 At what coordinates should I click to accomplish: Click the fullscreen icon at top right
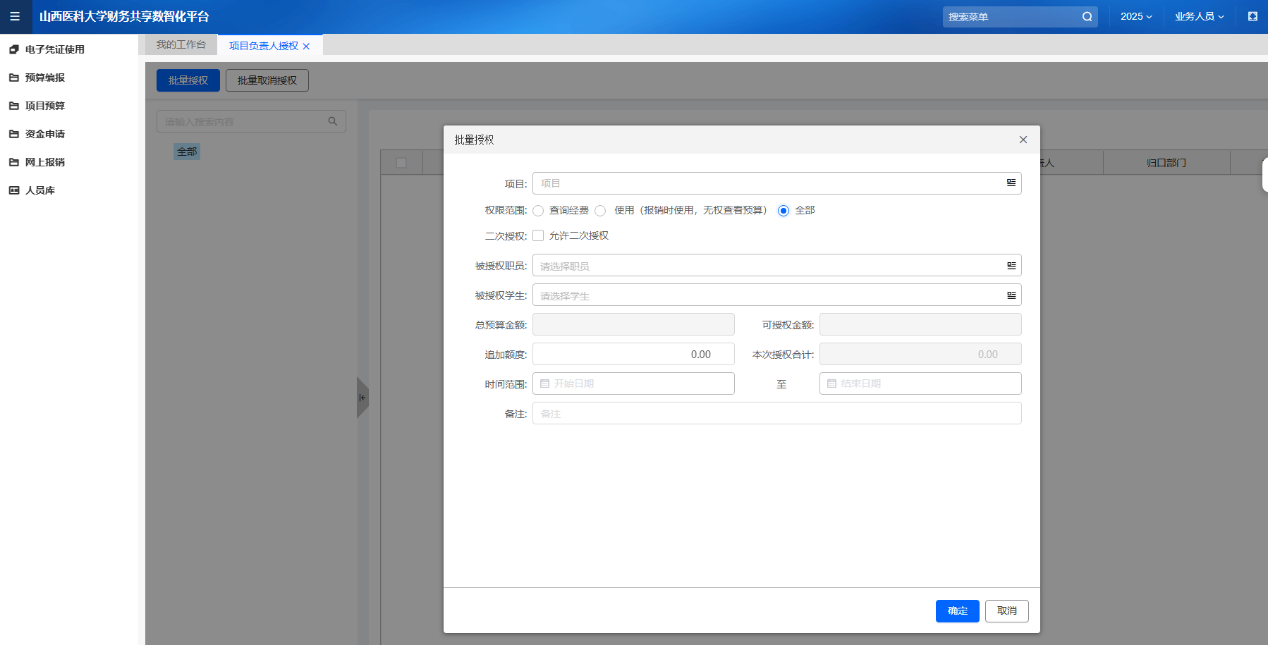[x=1252, y=17]
